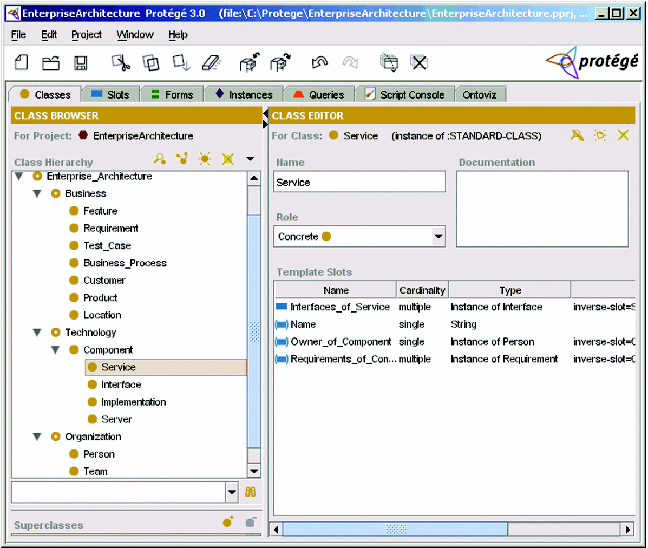
Task: Switch to the Instances tab
Action: [x=242, y=95]
